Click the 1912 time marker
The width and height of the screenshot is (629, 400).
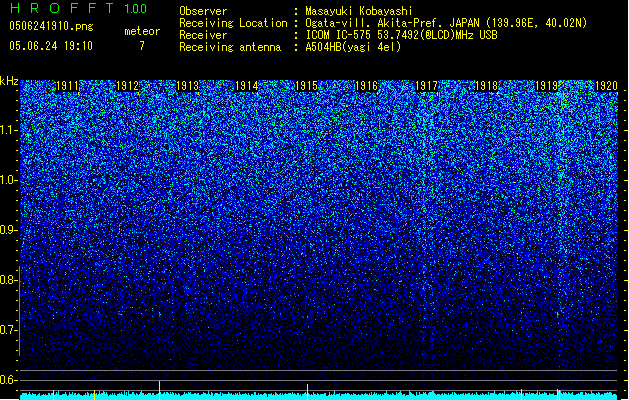tap(127, 86)
